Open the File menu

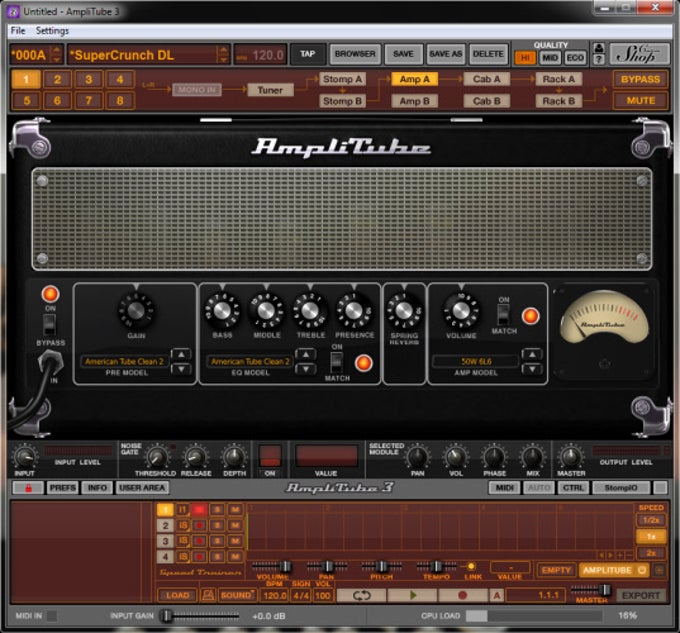[x=18, y=30]
